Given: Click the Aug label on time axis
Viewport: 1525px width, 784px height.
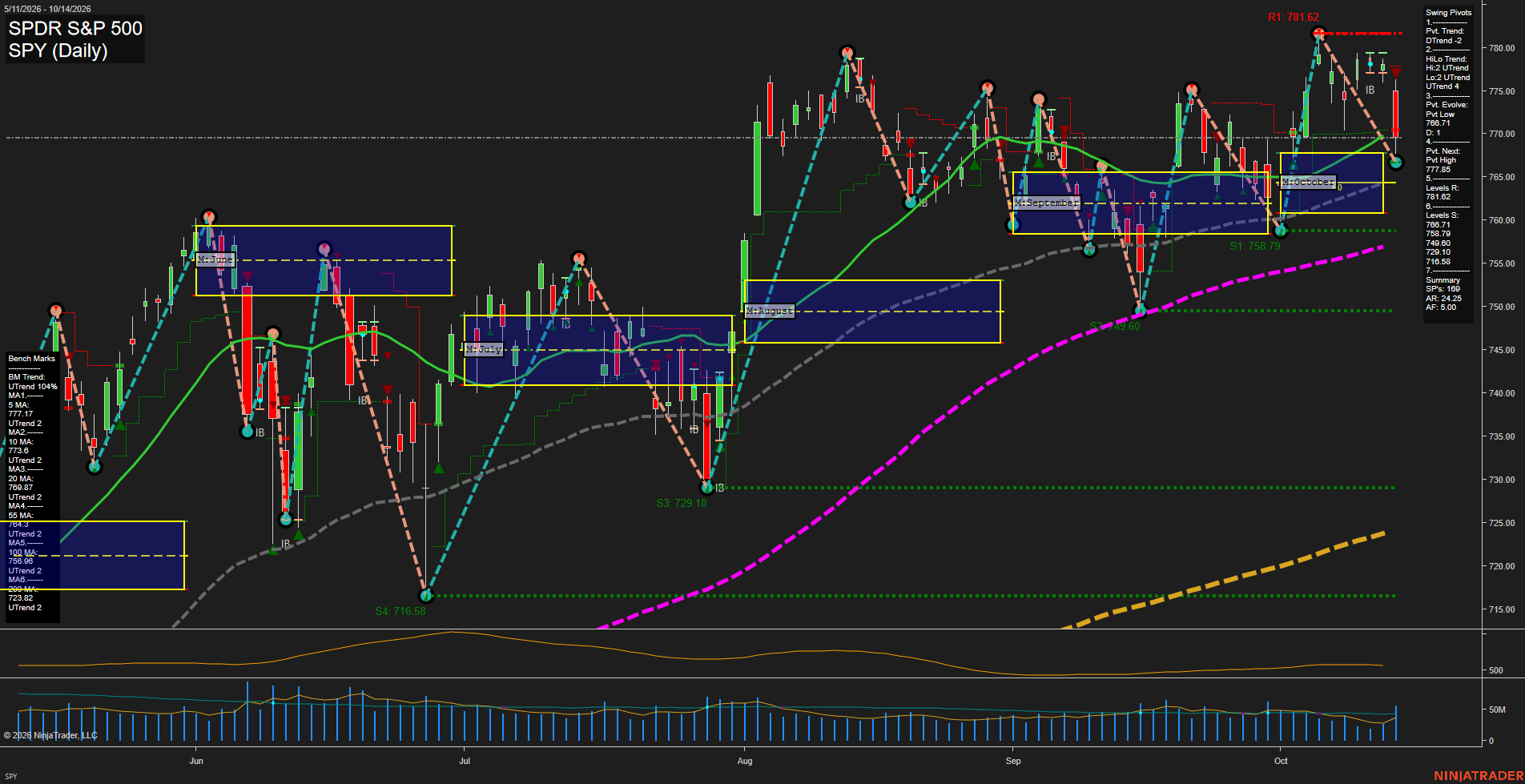Looking at the screenshot, I should (x=745, y=761).
